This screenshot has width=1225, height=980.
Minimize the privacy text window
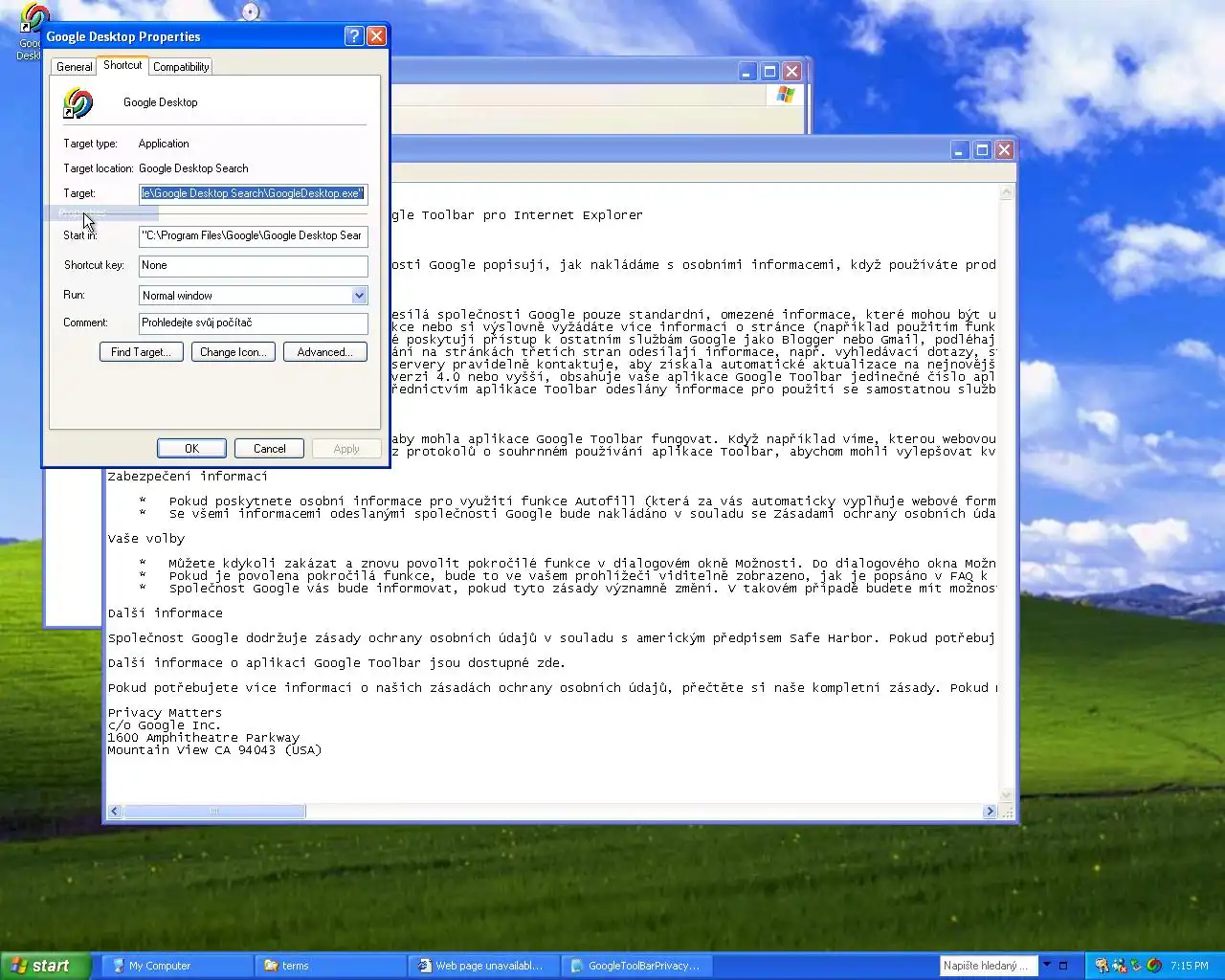pyautogui.click(x=960, y=150)
